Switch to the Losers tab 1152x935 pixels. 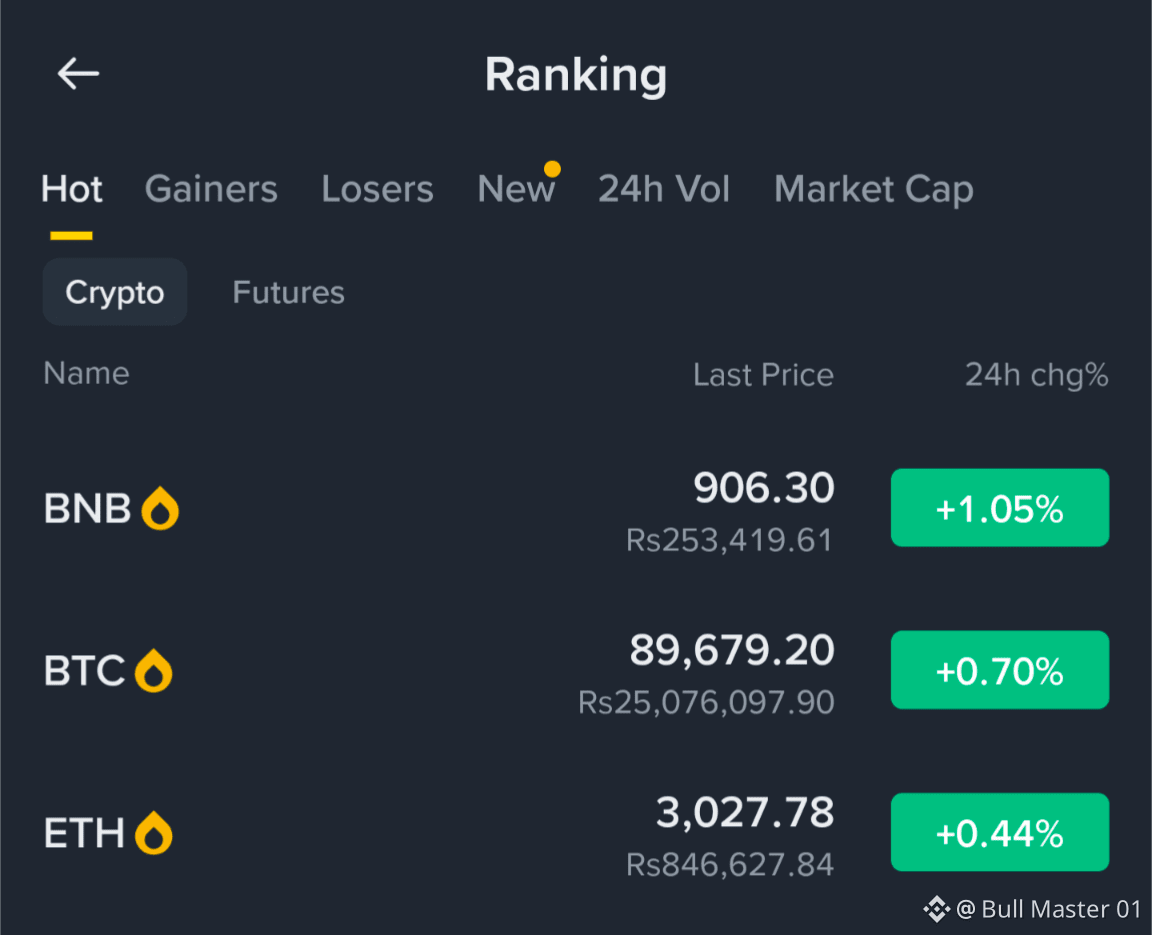[x=377, y=188]
